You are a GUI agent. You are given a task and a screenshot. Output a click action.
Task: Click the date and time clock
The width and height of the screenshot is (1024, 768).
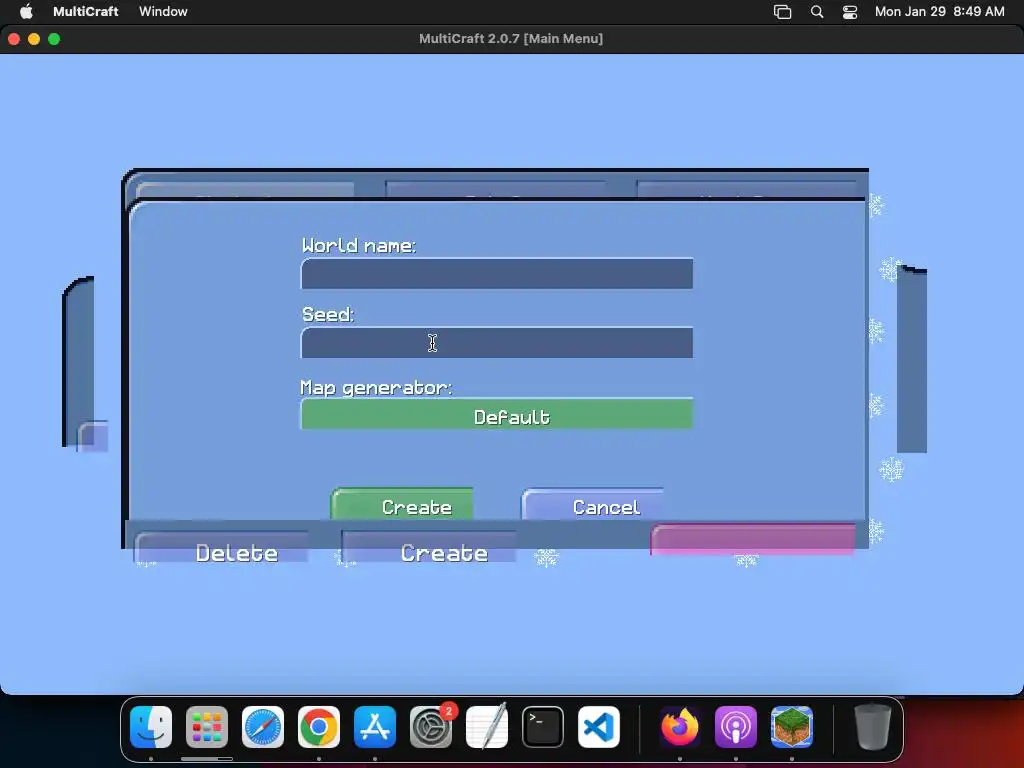940,11
